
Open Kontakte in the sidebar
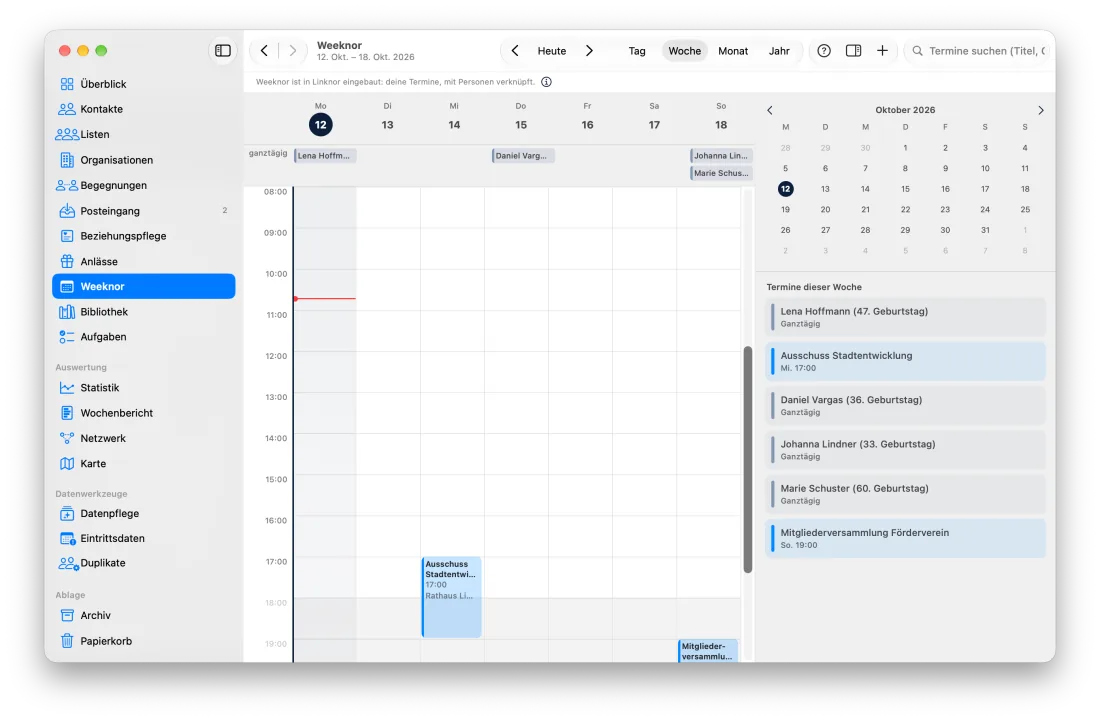(143, 109)
